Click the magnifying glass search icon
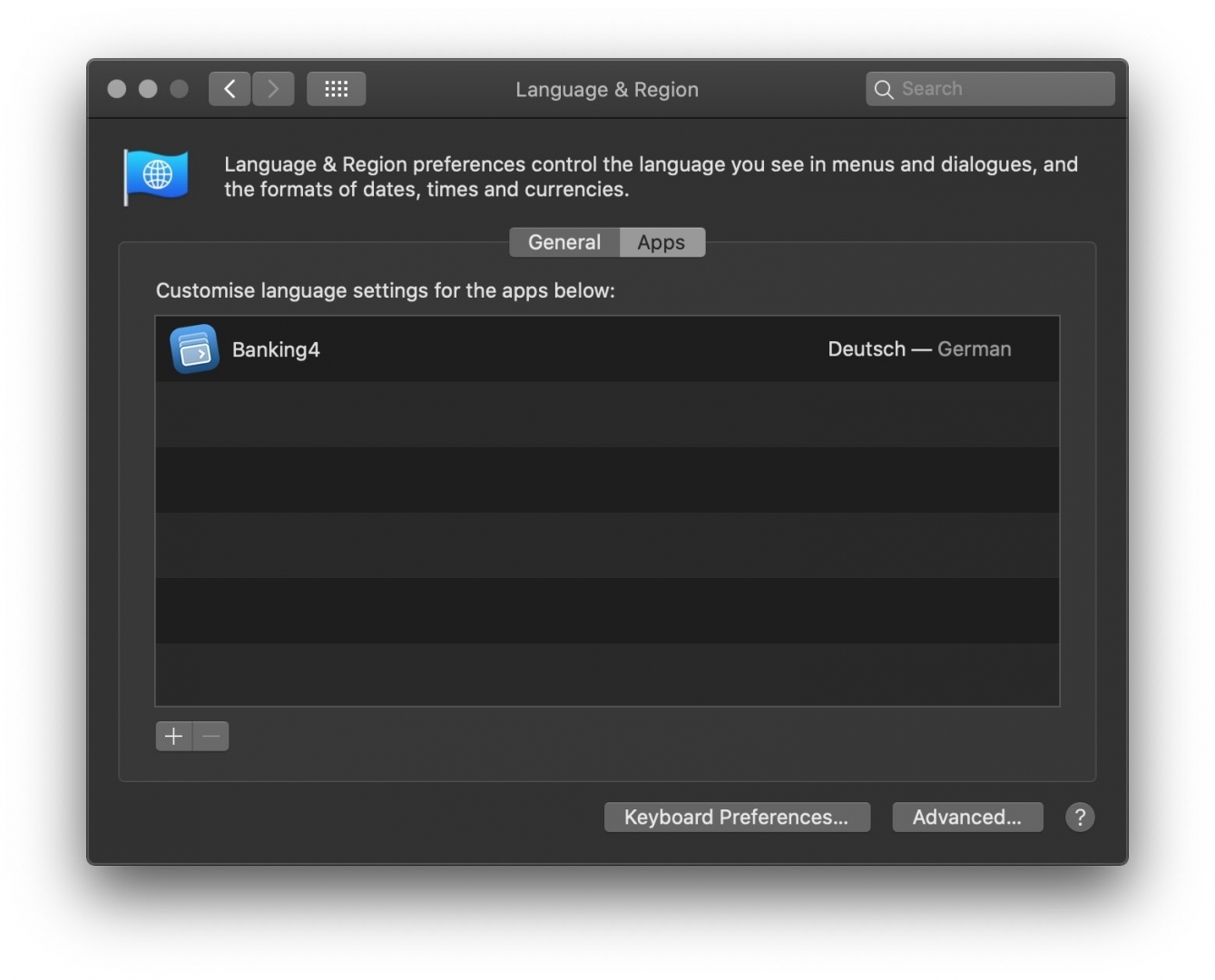 [x=883, y=89]
